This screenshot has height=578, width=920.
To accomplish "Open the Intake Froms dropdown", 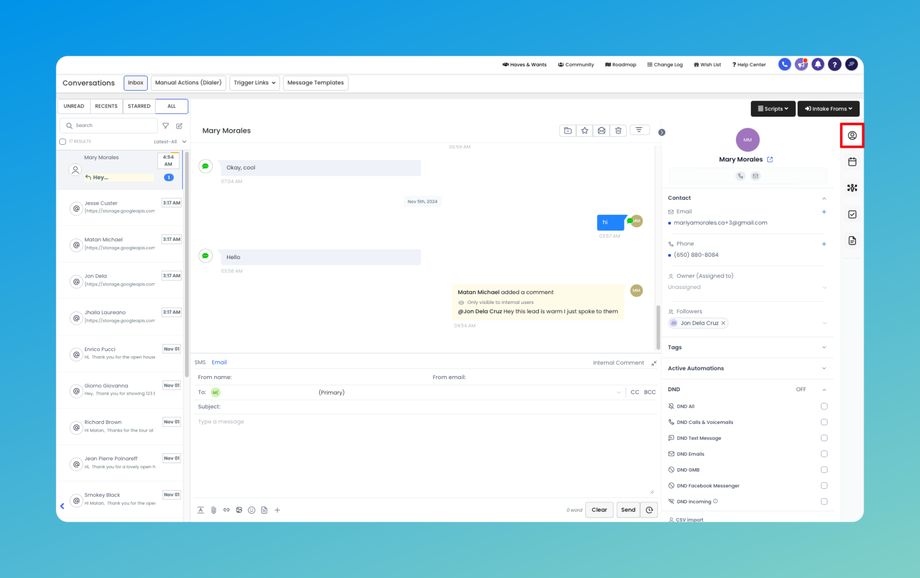I will pos(828,109).
